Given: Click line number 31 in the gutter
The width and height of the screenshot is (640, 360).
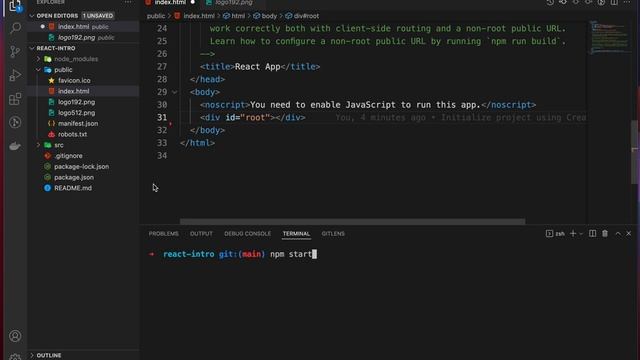Looking at the screenshot, I should tap(162, 118).
